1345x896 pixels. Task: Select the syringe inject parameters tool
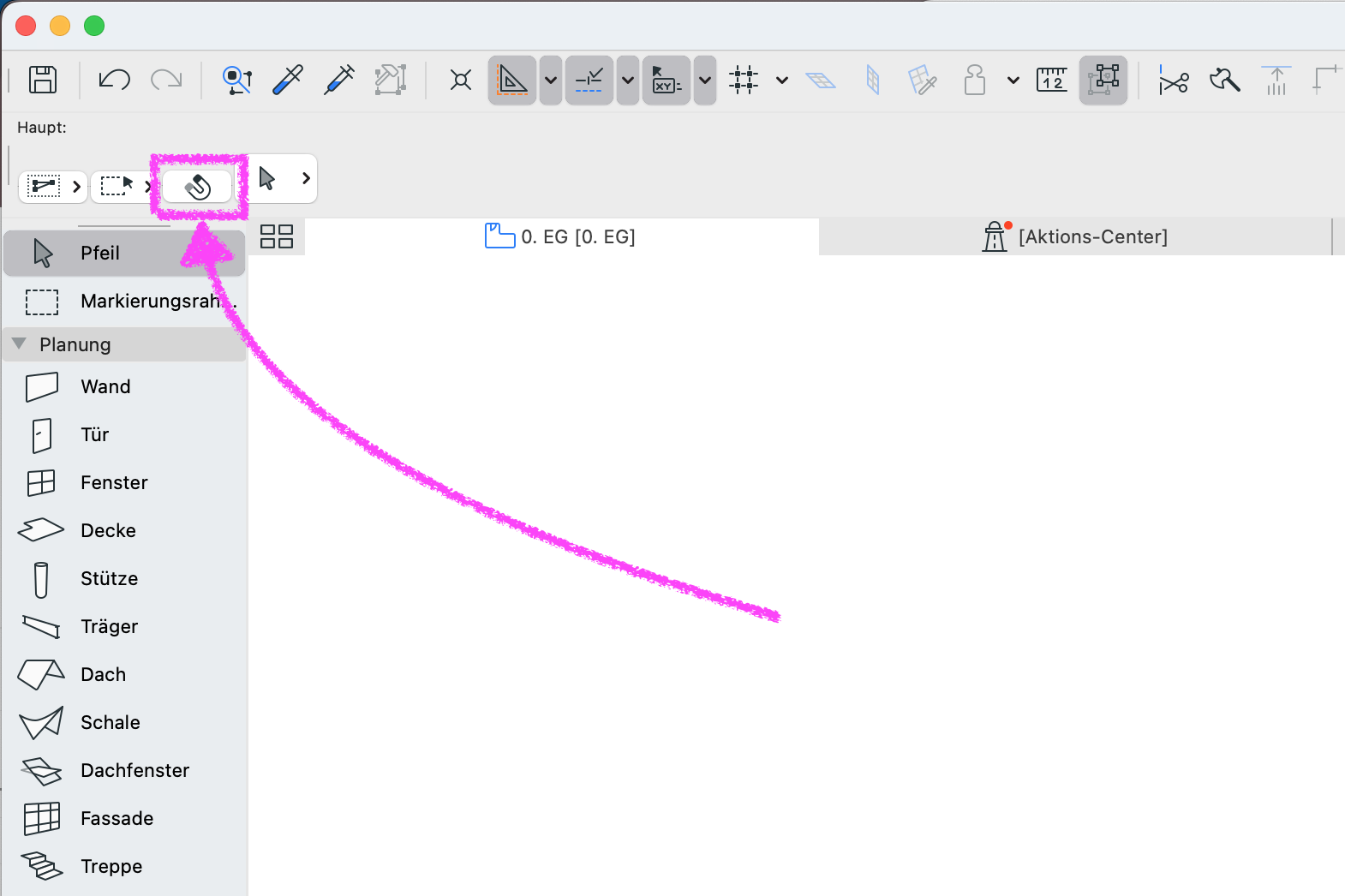339,80
